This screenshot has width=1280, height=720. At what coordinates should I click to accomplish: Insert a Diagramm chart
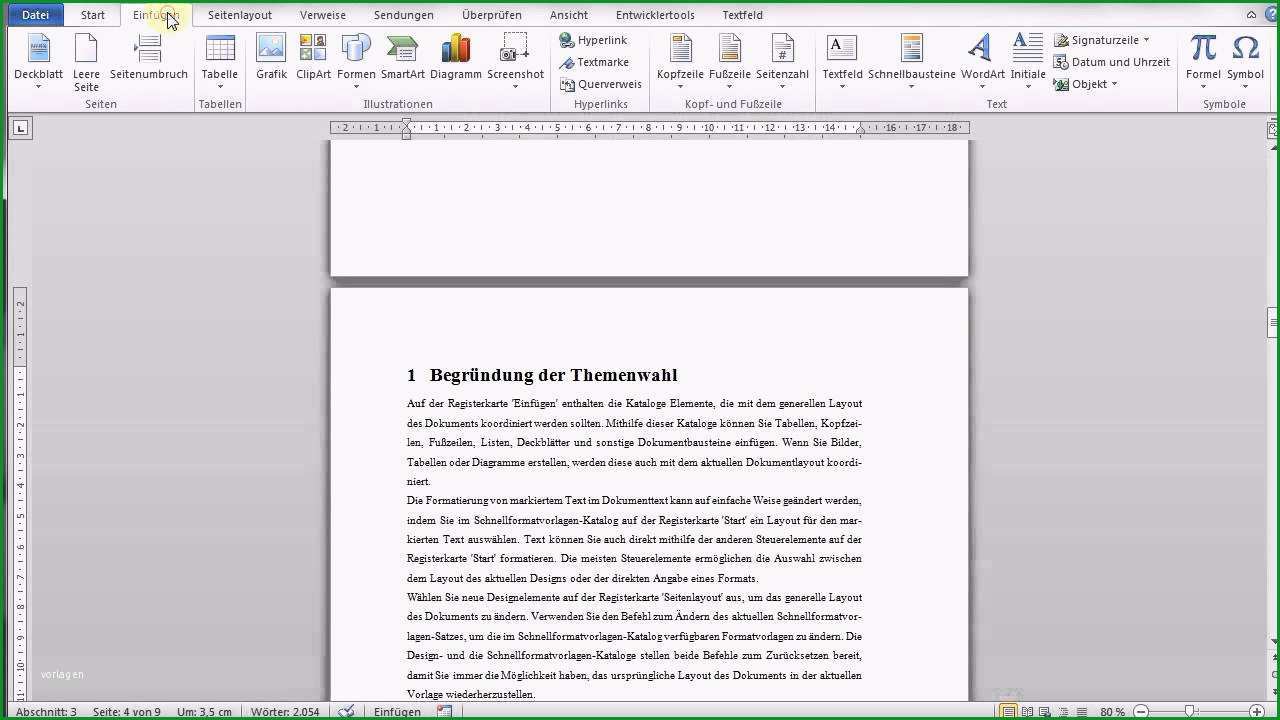456,57
